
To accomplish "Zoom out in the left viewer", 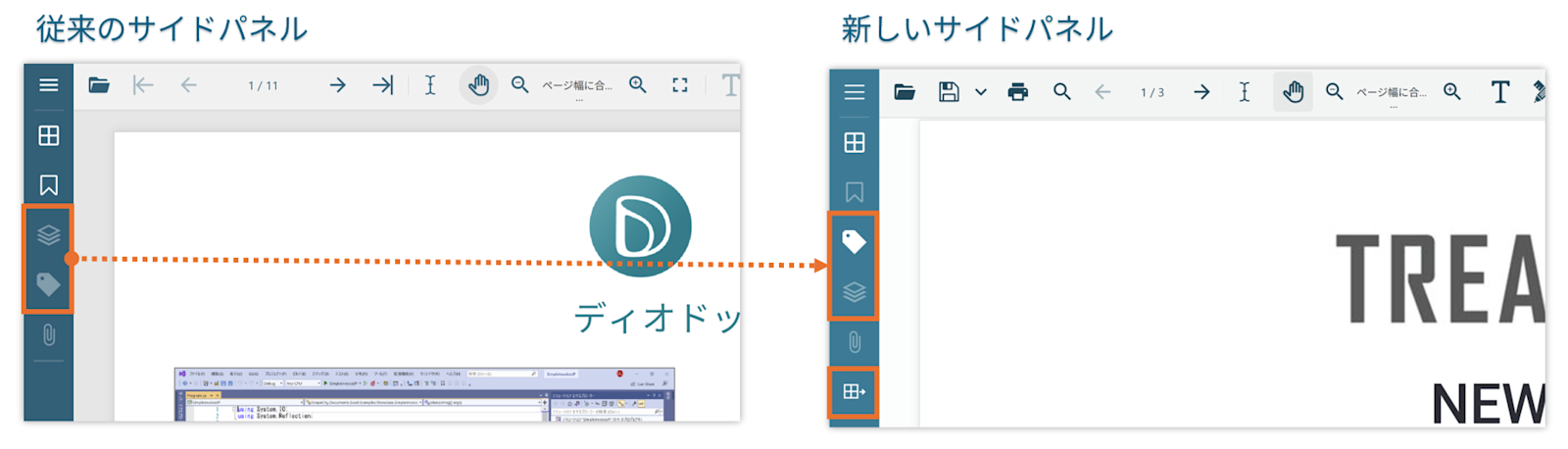I will 520,85.
